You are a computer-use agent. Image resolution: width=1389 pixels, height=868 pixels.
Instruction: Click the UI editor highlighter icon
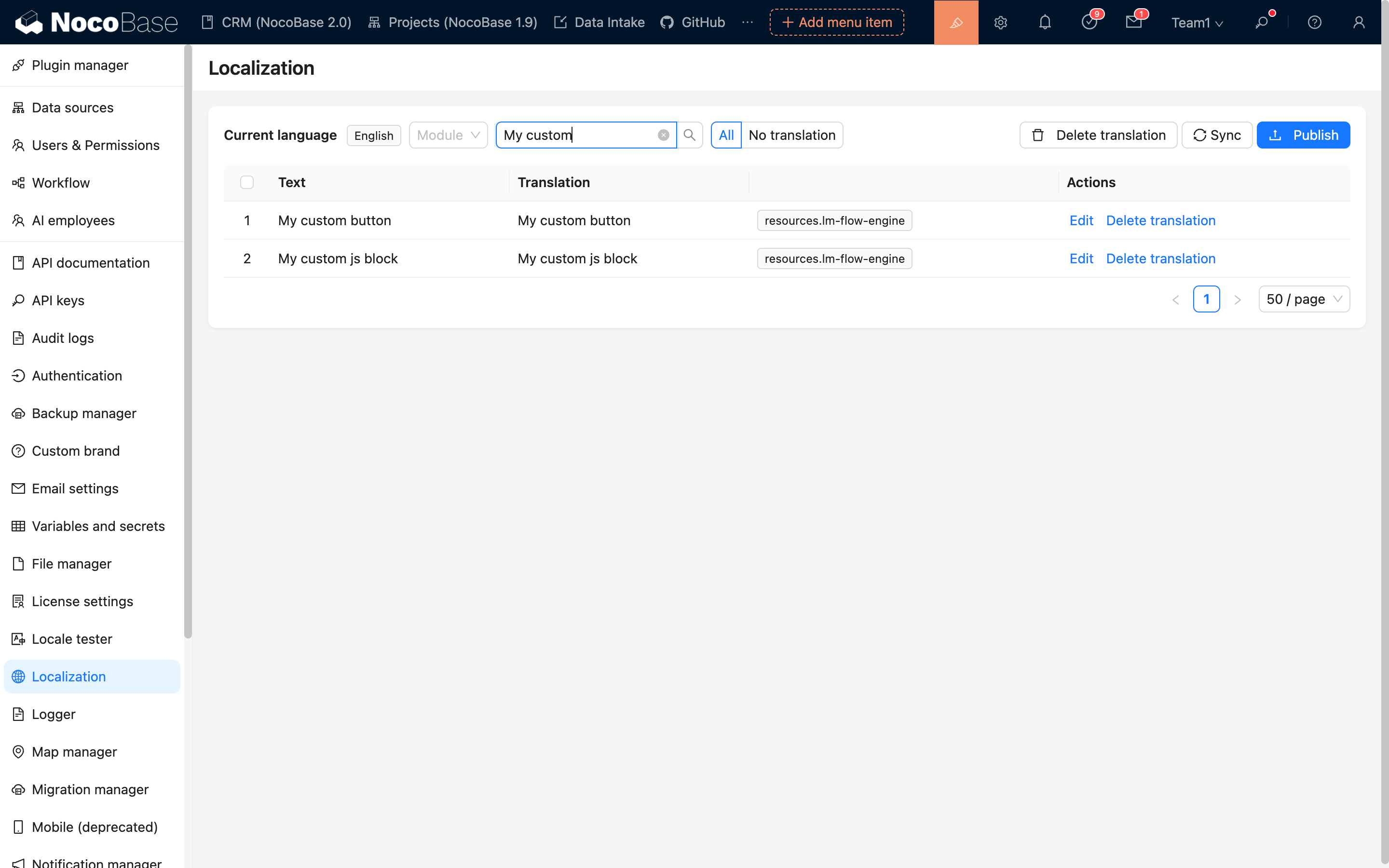pos(955,22)
